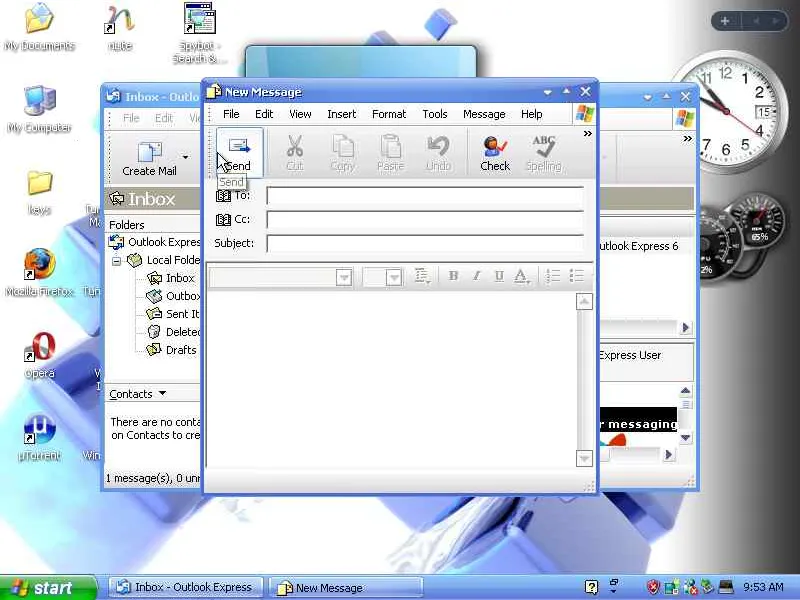Open the File menu in Outlook Express window

[131, 118]
